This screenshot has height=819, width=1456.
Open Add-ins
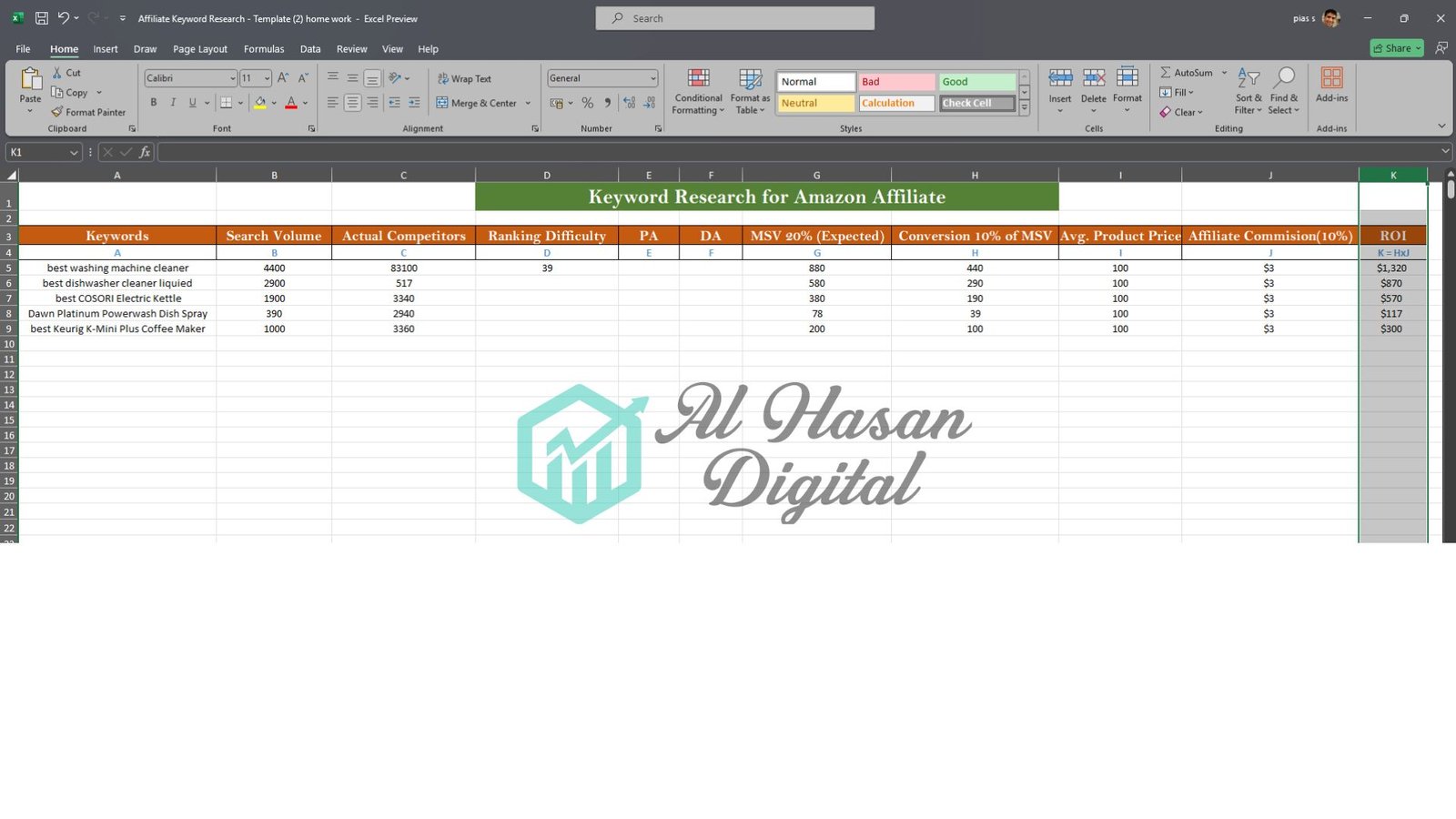coord(1331,85)
